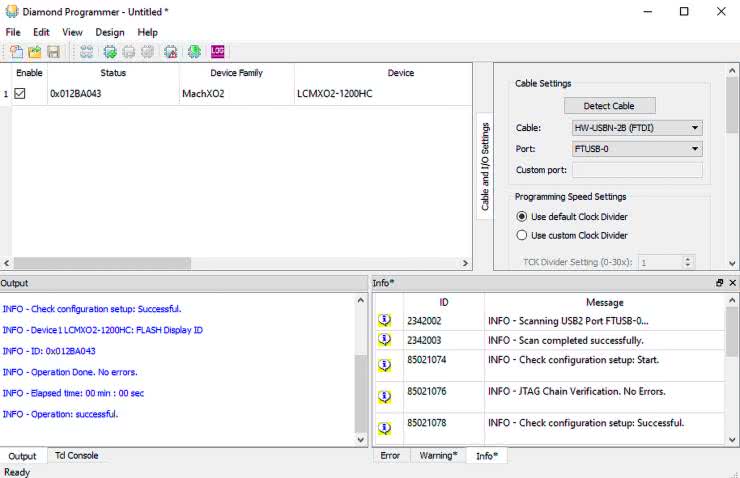
Task: Toggle the Enable checkbox for device 1
Action: tap(20, 94)
